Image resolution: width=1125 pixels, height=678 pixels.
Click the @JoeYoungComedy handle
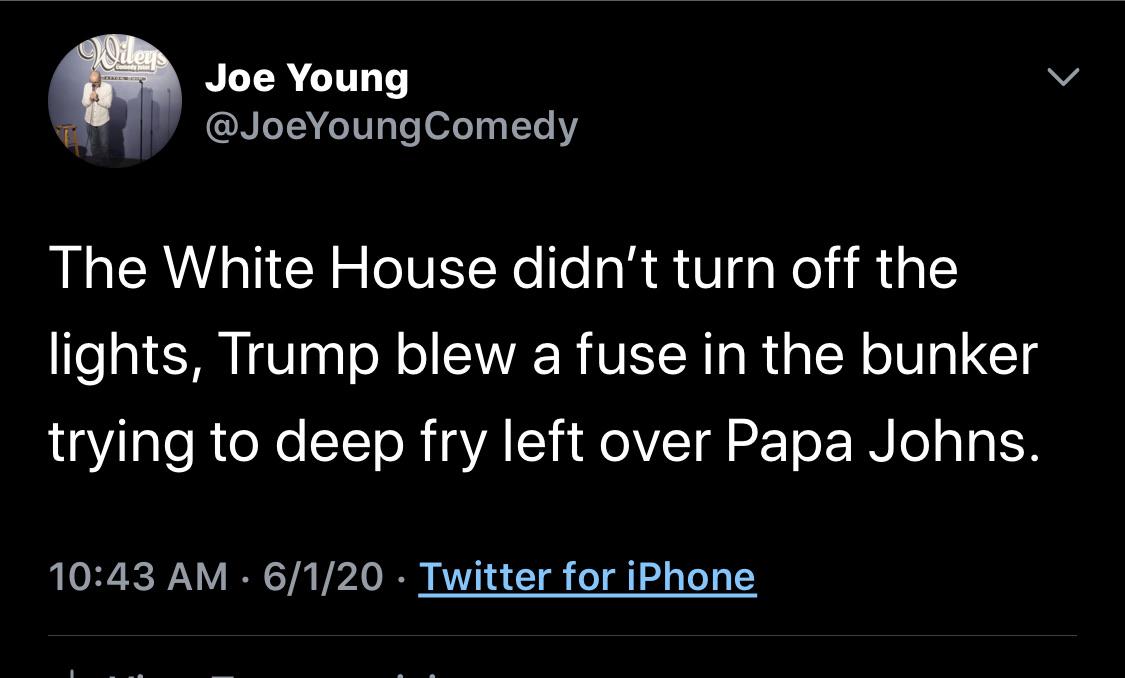pos(391,126)
